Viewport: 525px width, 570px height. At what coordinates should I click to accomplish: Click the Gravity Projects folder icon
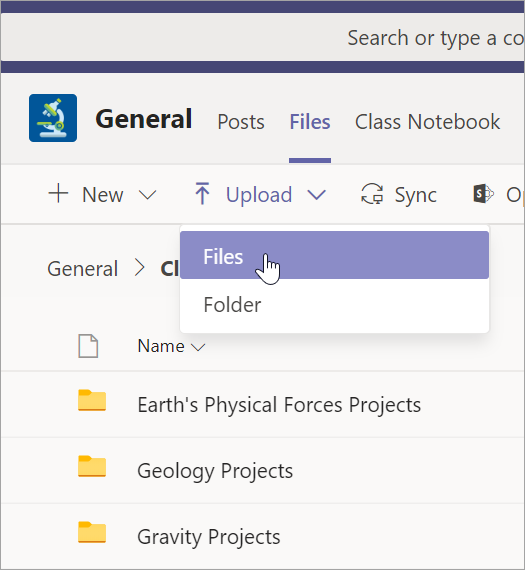[x=92, y=533]
